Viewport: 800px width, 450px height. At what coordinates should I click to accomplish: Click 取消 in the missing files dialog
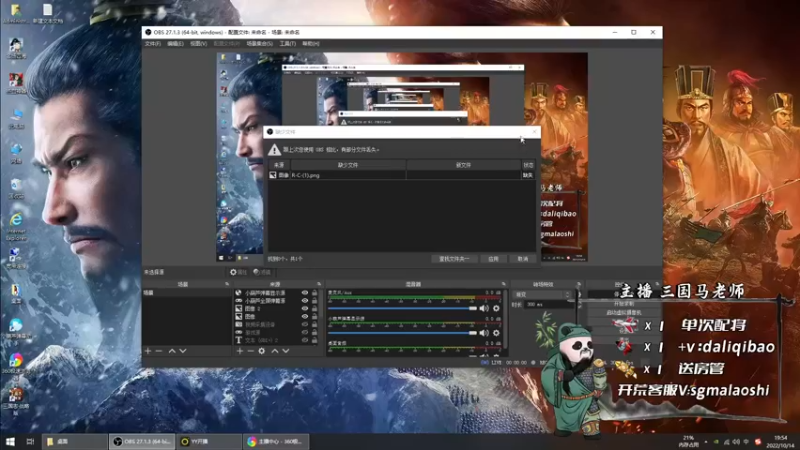523,259
